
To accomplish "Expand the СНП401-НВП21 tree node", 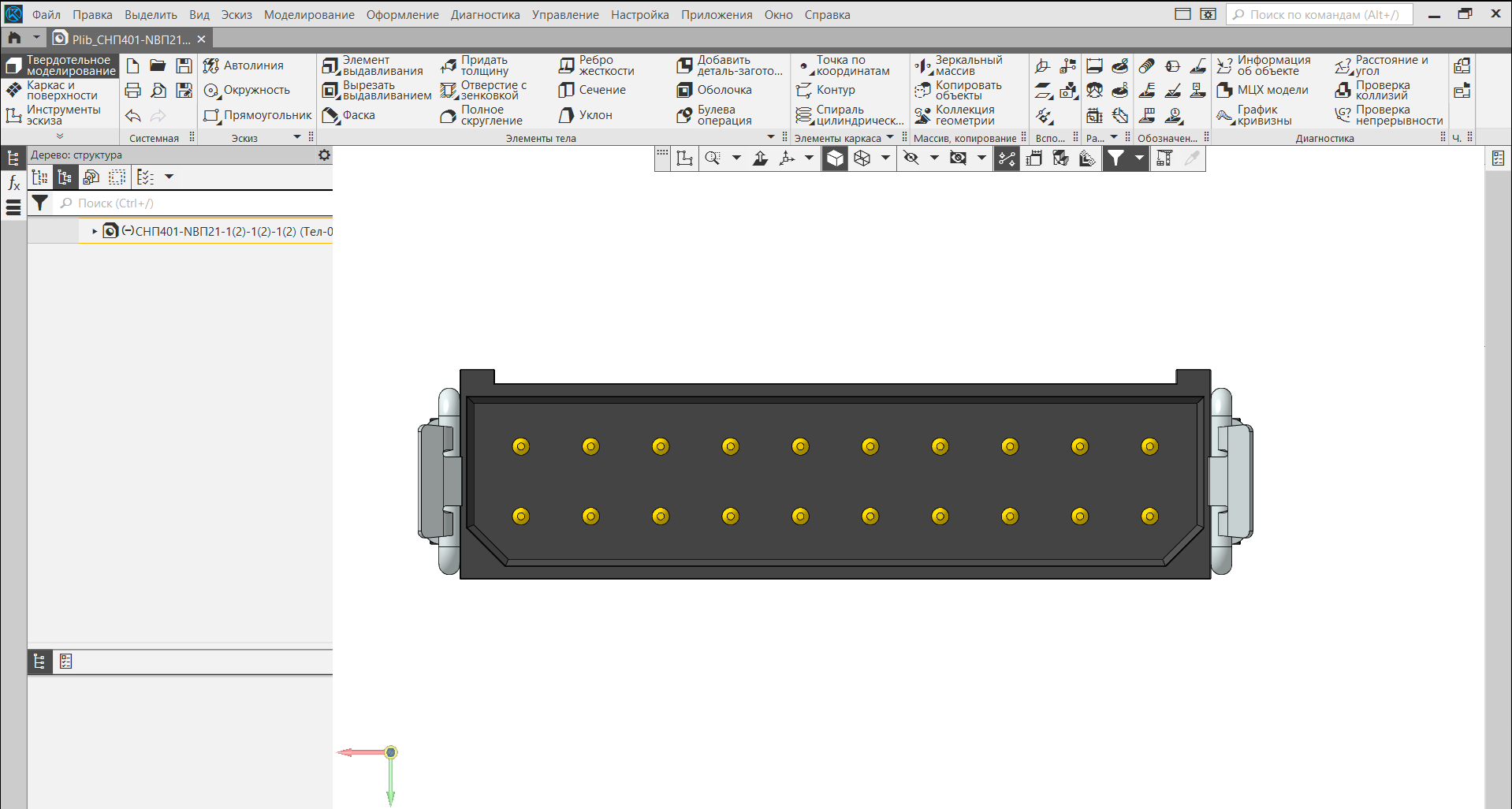I will pos(95,232).
